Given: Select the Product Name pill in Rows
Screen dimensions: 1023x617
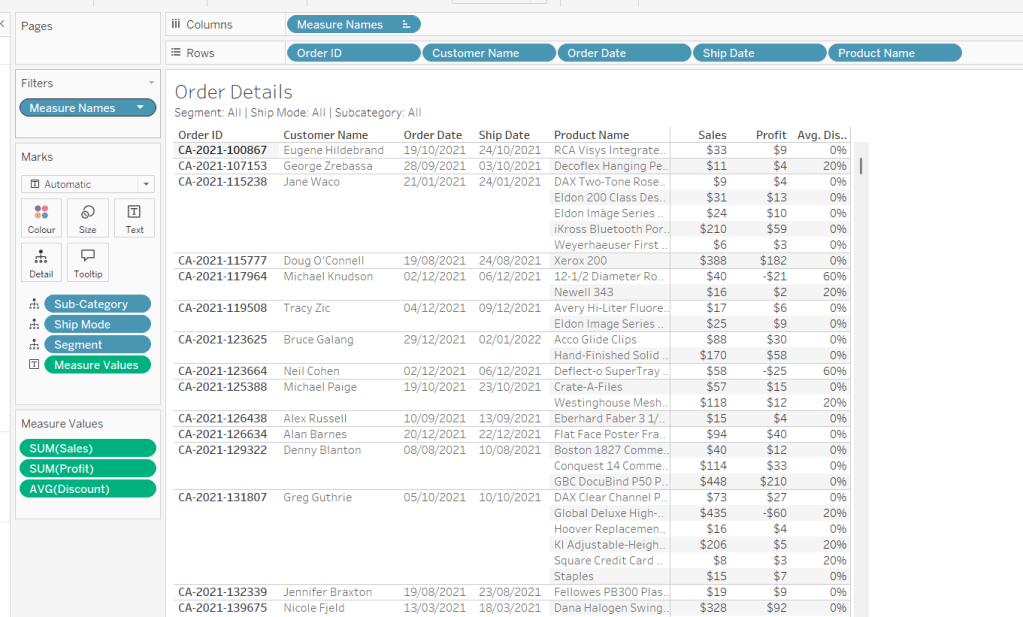Looking at the screenshot, I should click(894, 53).
